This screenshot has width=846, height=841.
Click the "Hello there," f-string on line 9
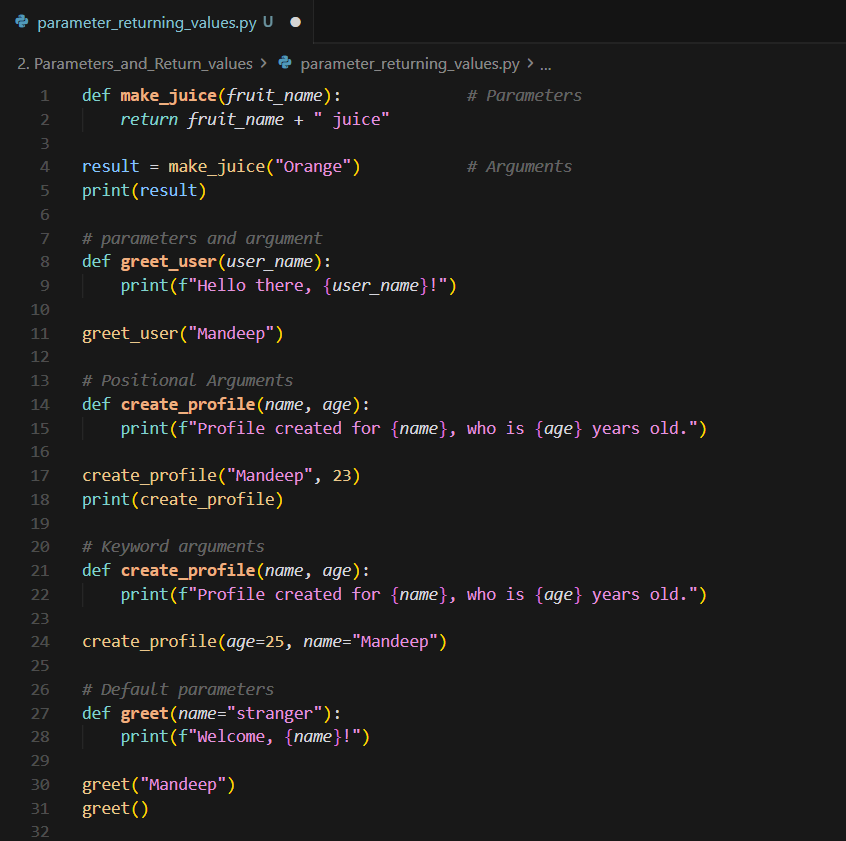[x=317, y=285]
